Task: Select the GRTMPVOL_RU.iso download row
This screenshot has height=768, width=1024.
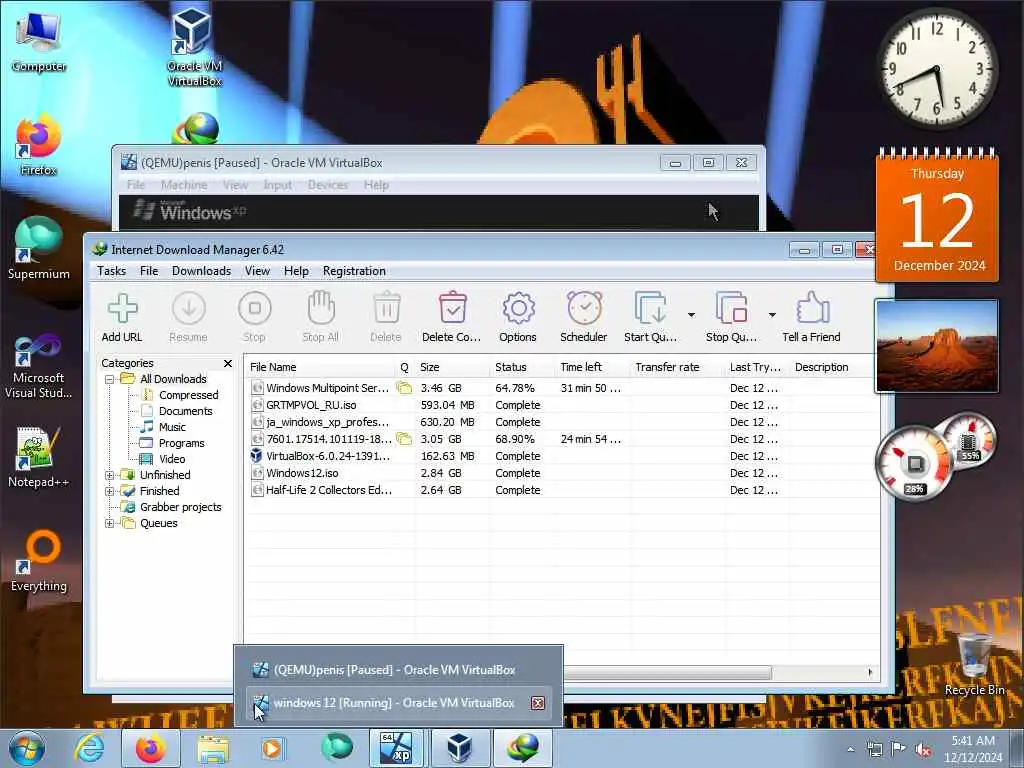Action: [562, 405]
